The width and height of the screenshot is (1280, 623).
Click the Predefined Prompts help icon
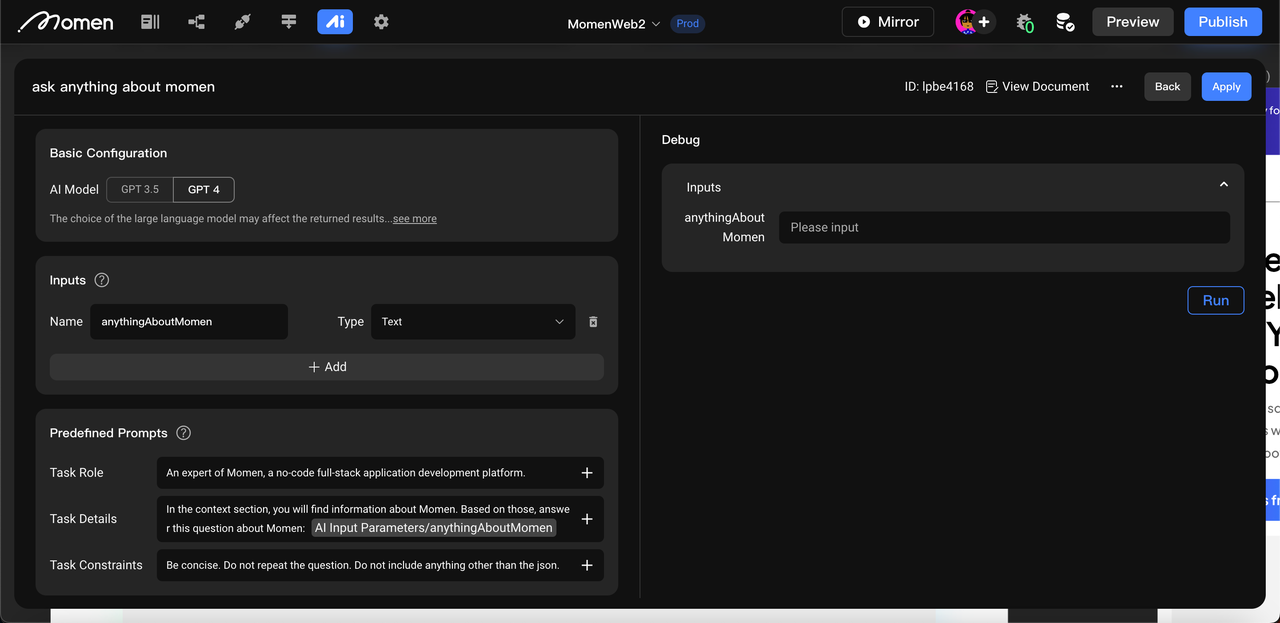(183, 433)
